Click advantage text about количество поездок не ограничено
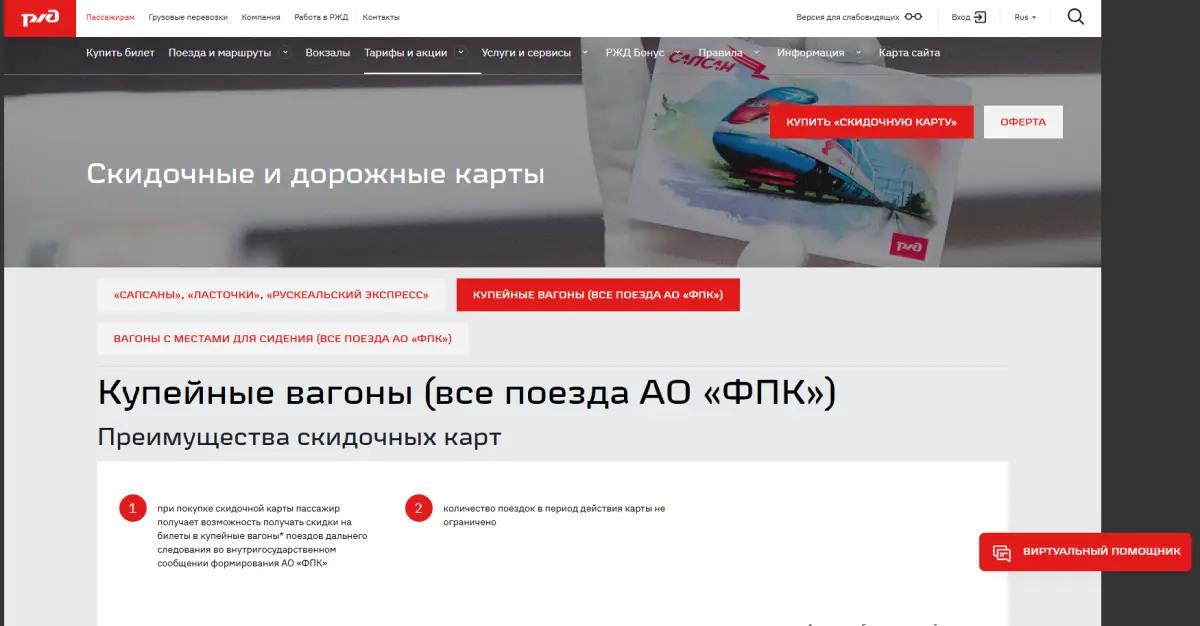1200x626 pixels. point(553,515)
